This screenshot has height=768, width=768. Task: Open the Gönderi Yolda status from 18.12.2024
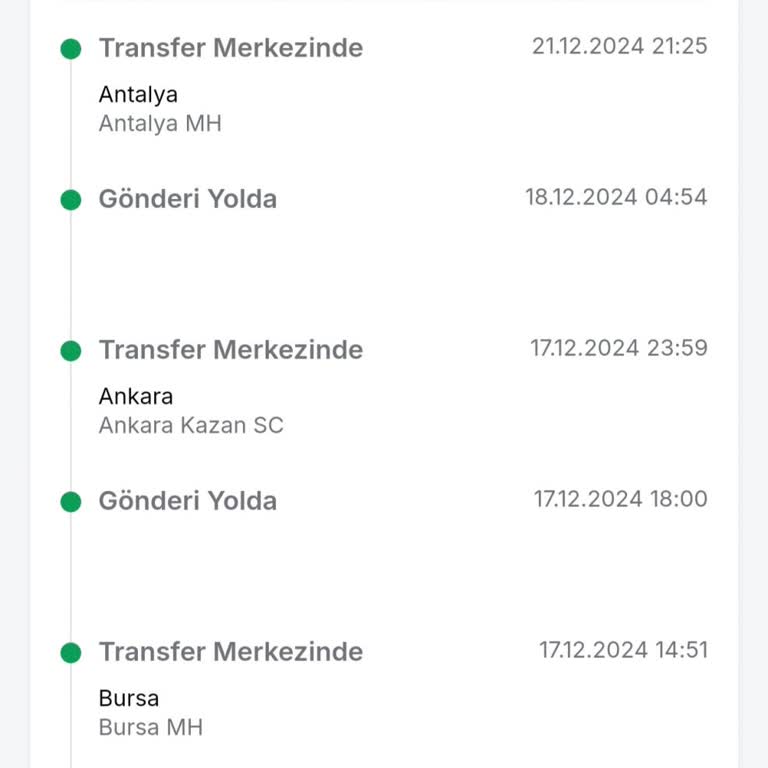187,199
